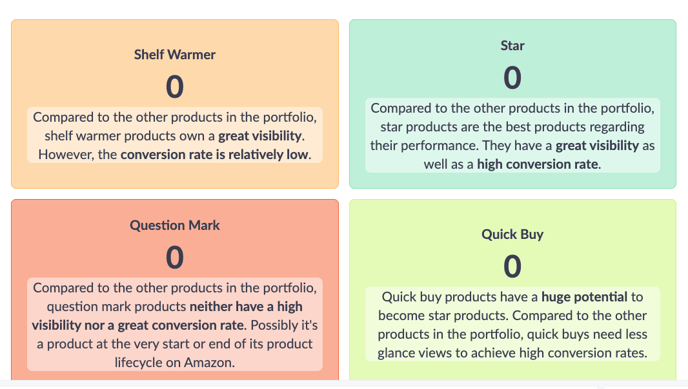Click bold 'huge potential' in Quick Buy card
Viewport: 688px width, 389px height.
click(584, 297)
